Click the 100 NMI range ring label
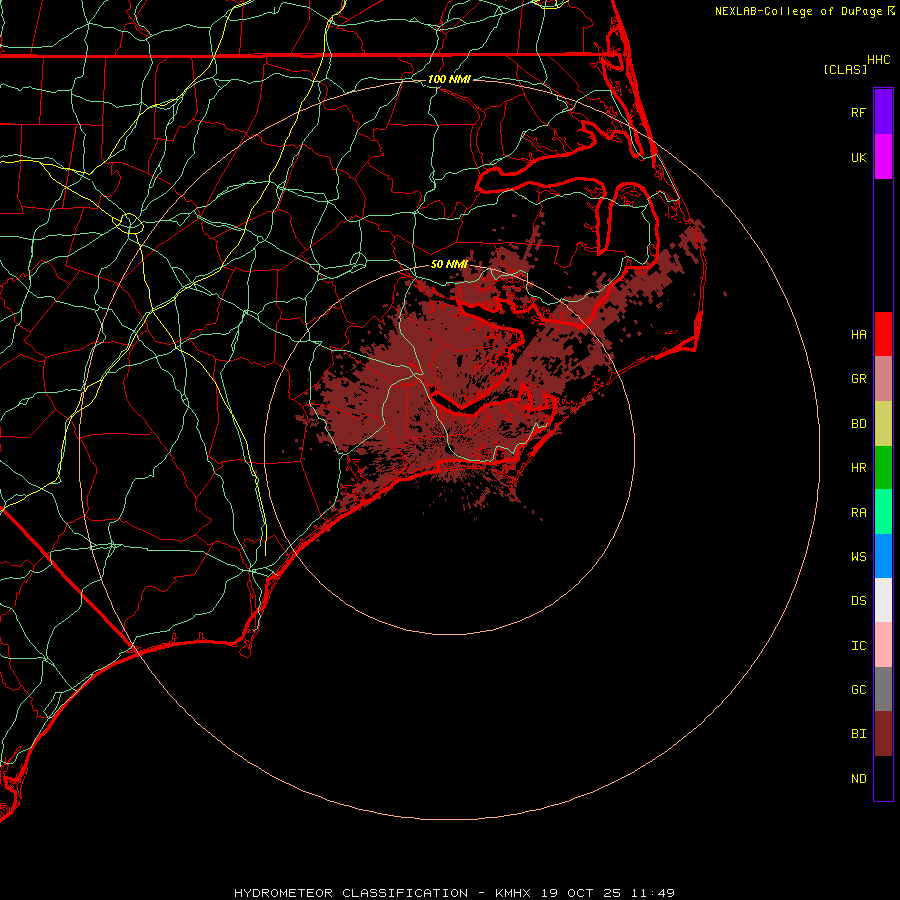This screenshot has height=900, width=900. click(x=449, y=79)
